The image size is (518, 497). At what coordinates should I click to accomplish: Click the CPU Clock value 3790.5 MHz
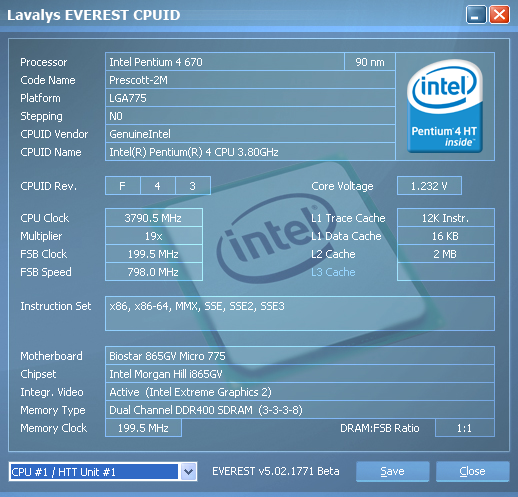click(154, 218)
